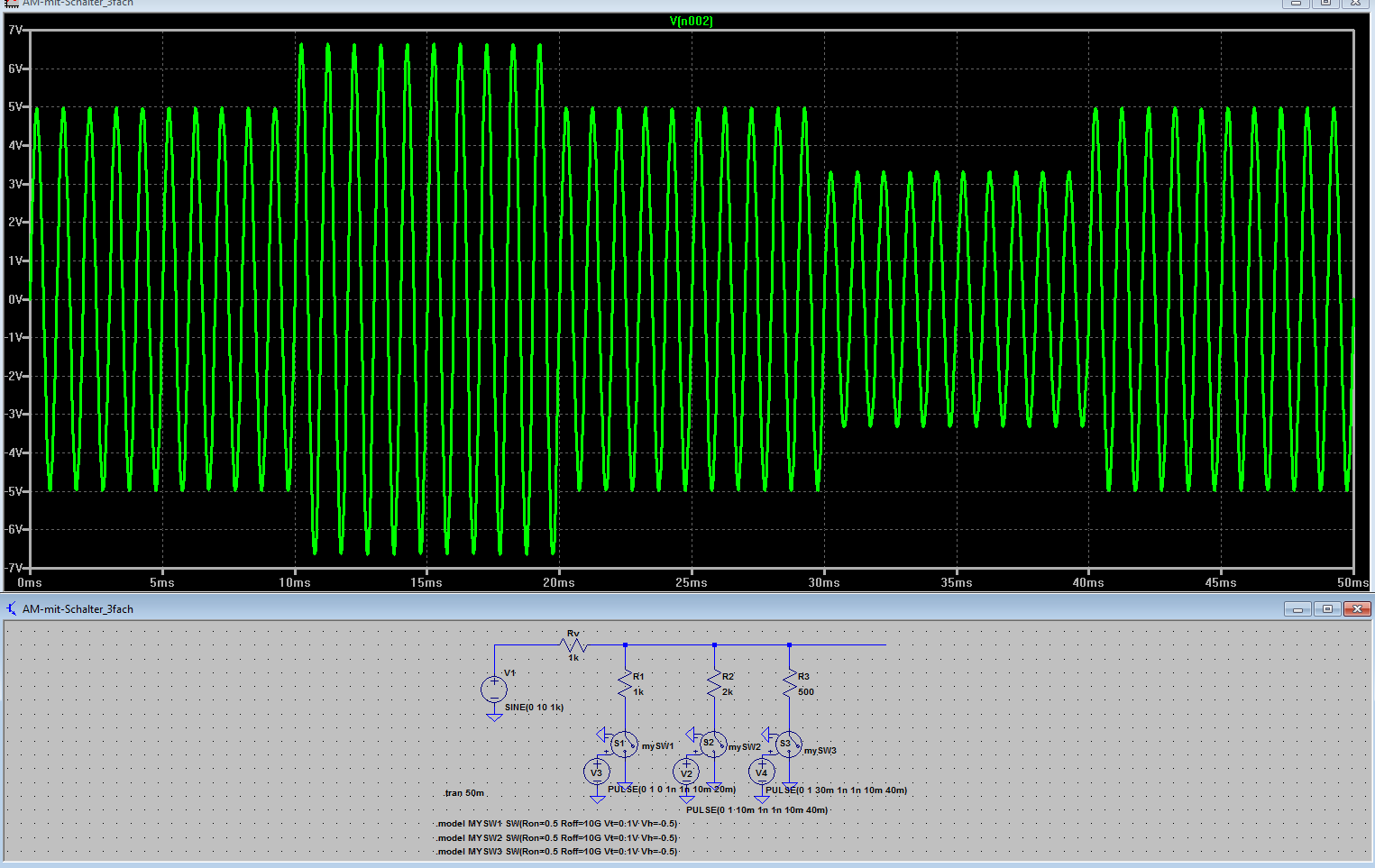Screen dimensions: 1375x868
Task: Click the .tran 50m directive
Action: tap(464, 793)
